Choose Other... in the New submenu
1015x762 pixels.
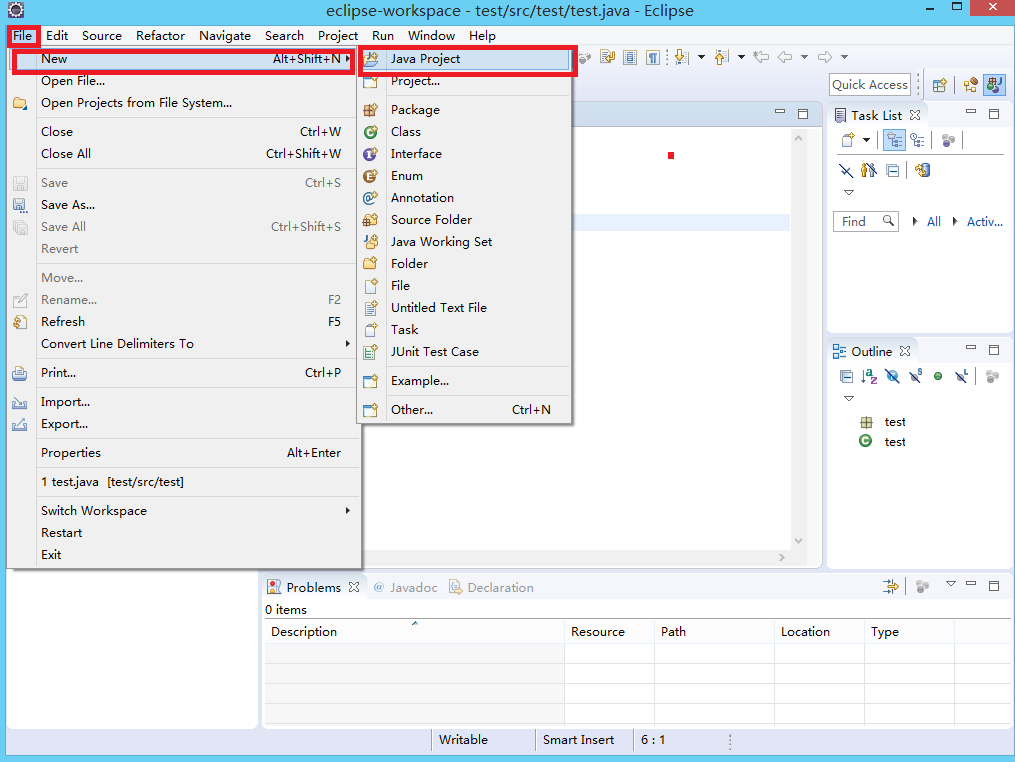tap(465, 410)
